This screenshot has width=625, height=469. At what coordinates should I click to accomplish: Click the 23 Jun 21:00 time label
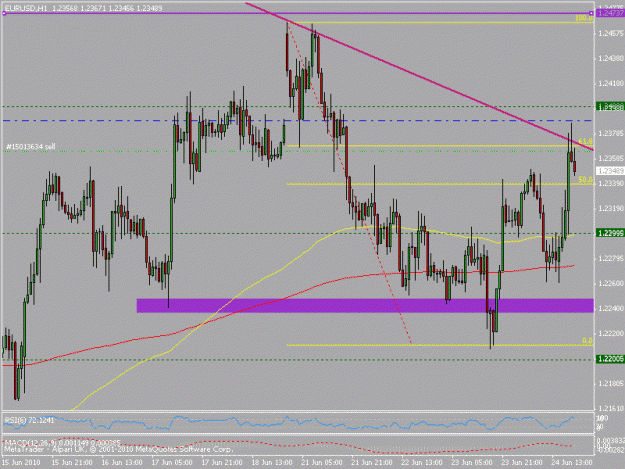[522, 462]
